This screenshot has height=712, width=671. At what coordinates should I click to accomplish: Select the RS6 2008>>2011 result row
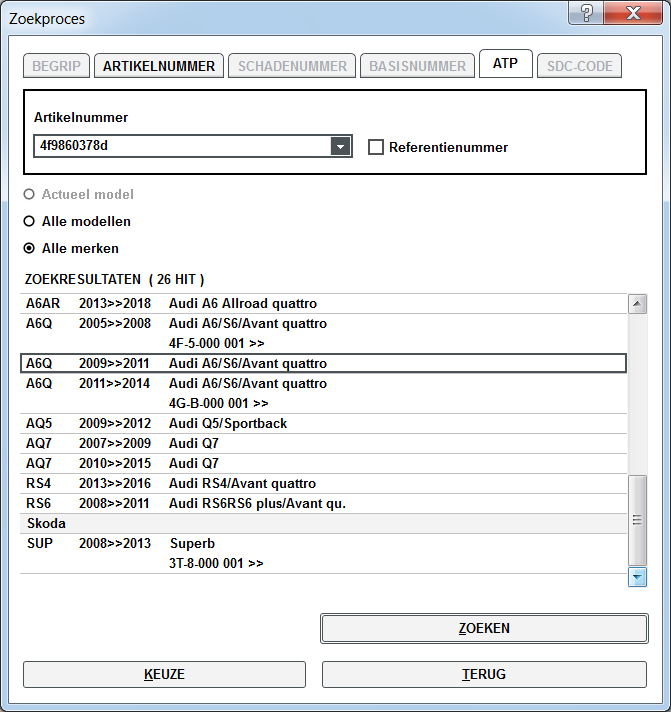point(323,503)
